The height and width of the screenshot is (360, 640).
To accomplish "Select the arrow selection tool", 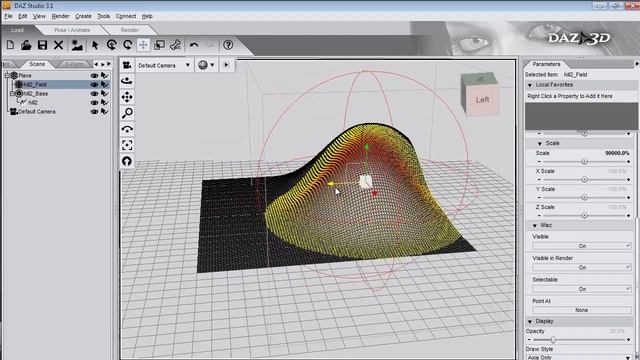I will [x=95, y=45].
